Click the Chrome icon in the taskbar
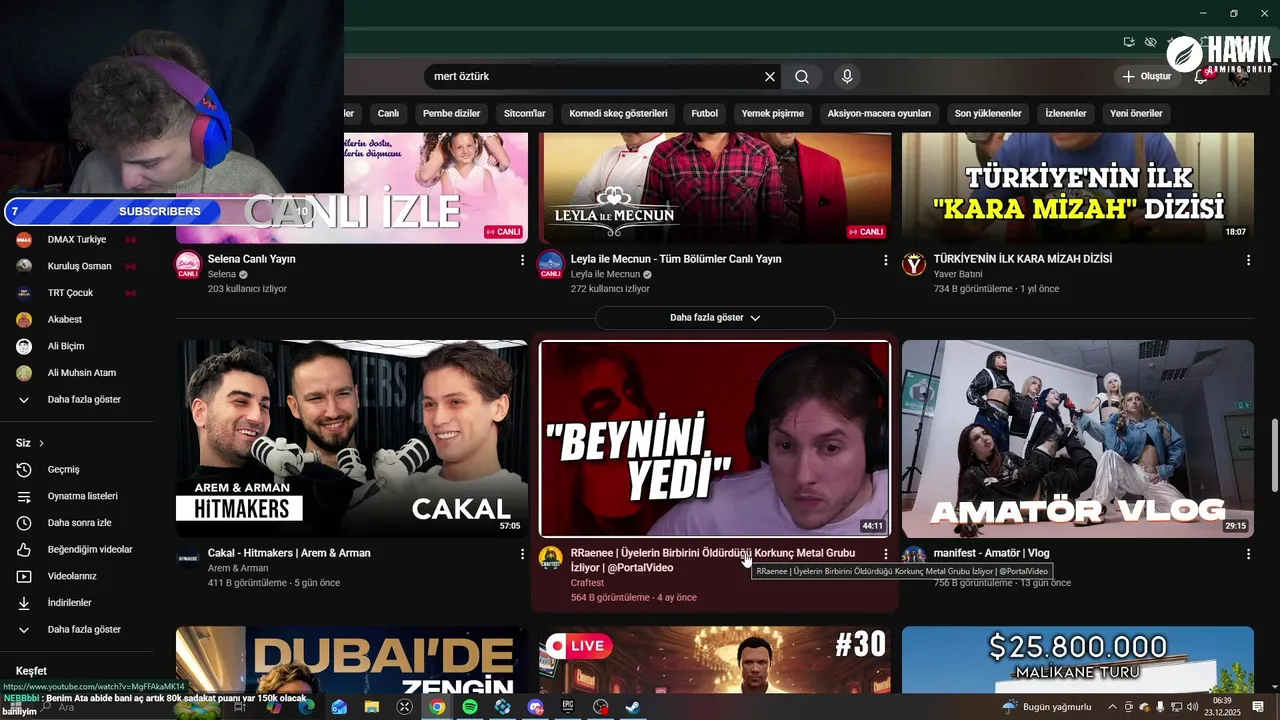This screenshot has width=1280, height=720. (x=437, y=707)
